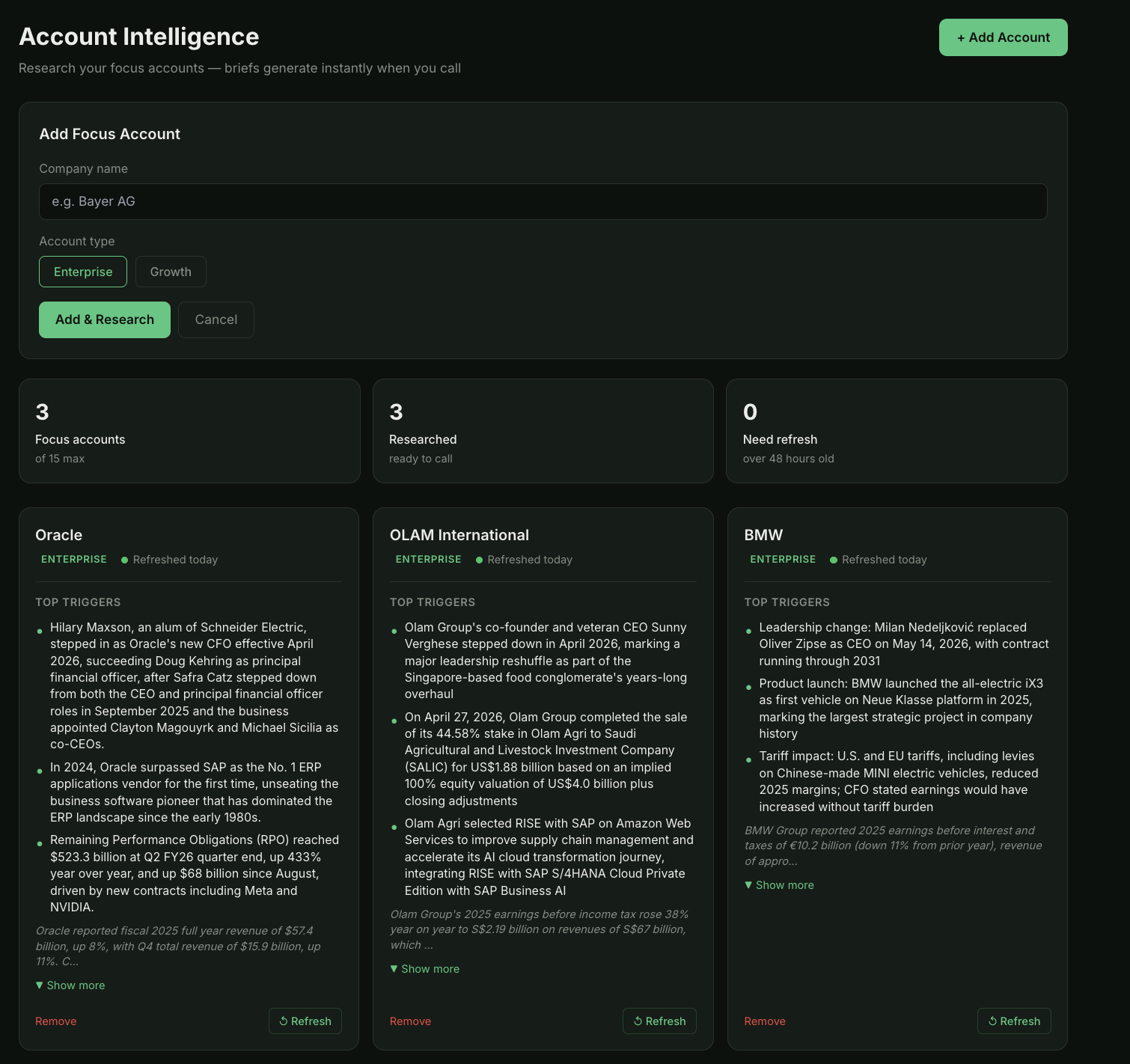Image resolution: width=1130 pixels, height=1064 pixels.
Task: Click the ENTERPRISE badge on OLAM card
Action: click(429, 560)
